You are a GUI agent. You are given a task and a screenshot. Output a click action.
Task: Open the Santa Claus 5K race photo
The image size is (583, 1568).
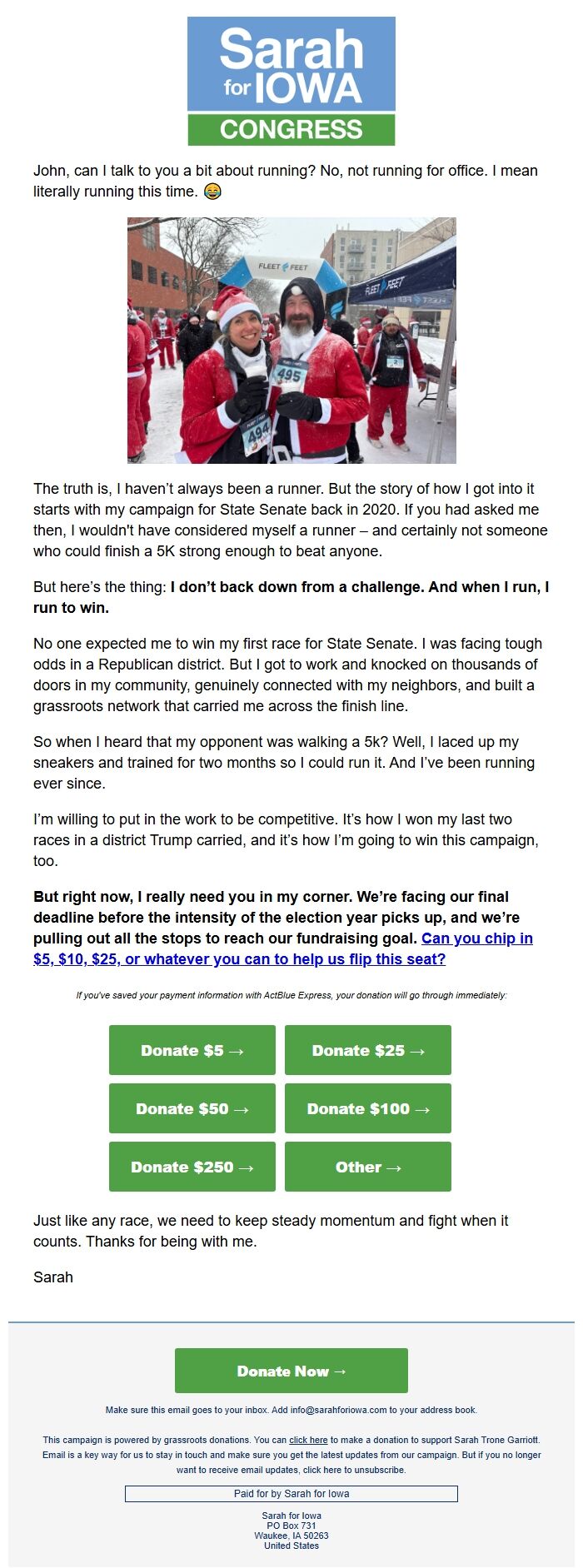[291, 340]
